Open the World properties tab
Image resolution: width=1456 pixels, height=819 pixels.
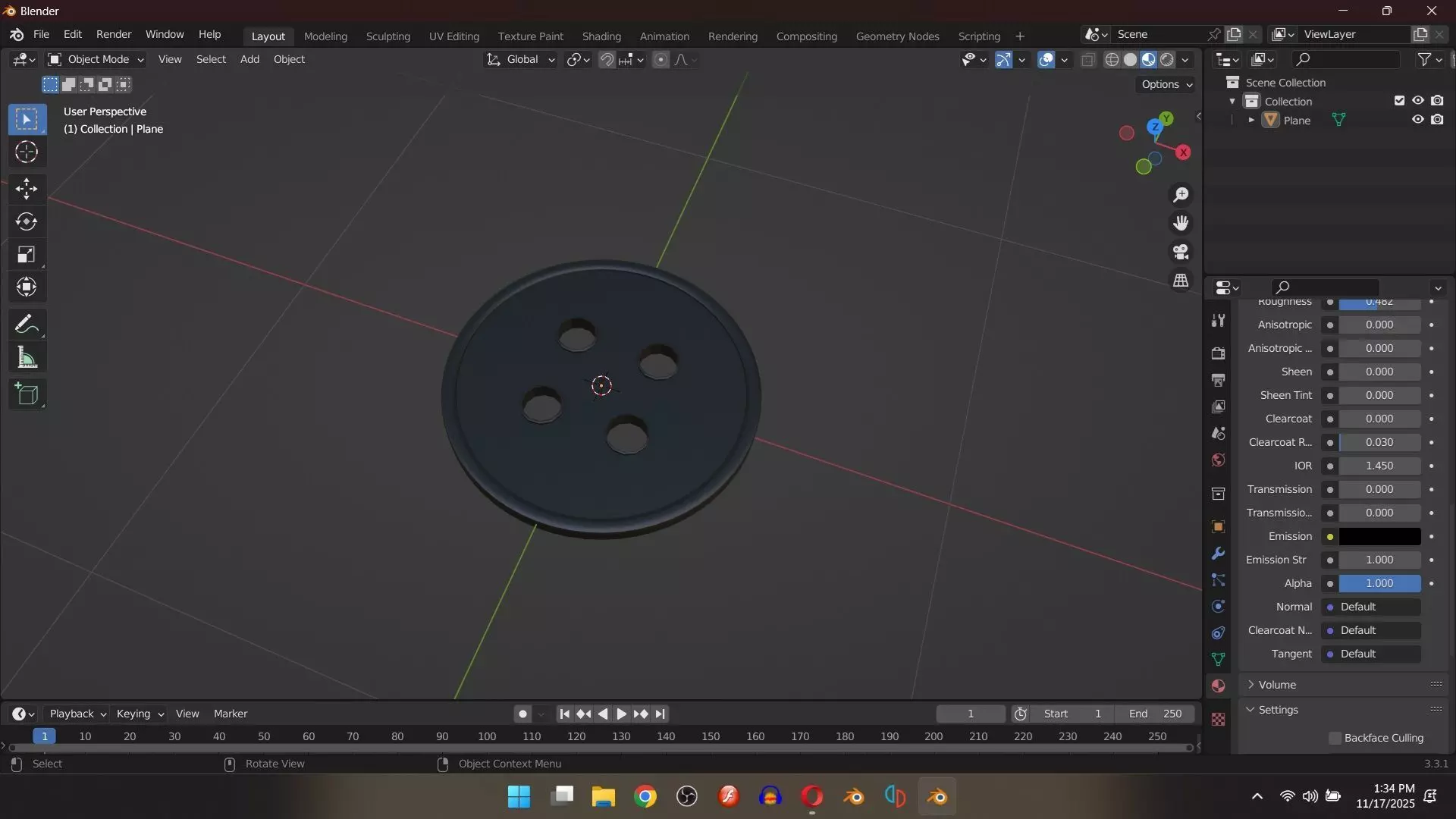point(1219,460)
